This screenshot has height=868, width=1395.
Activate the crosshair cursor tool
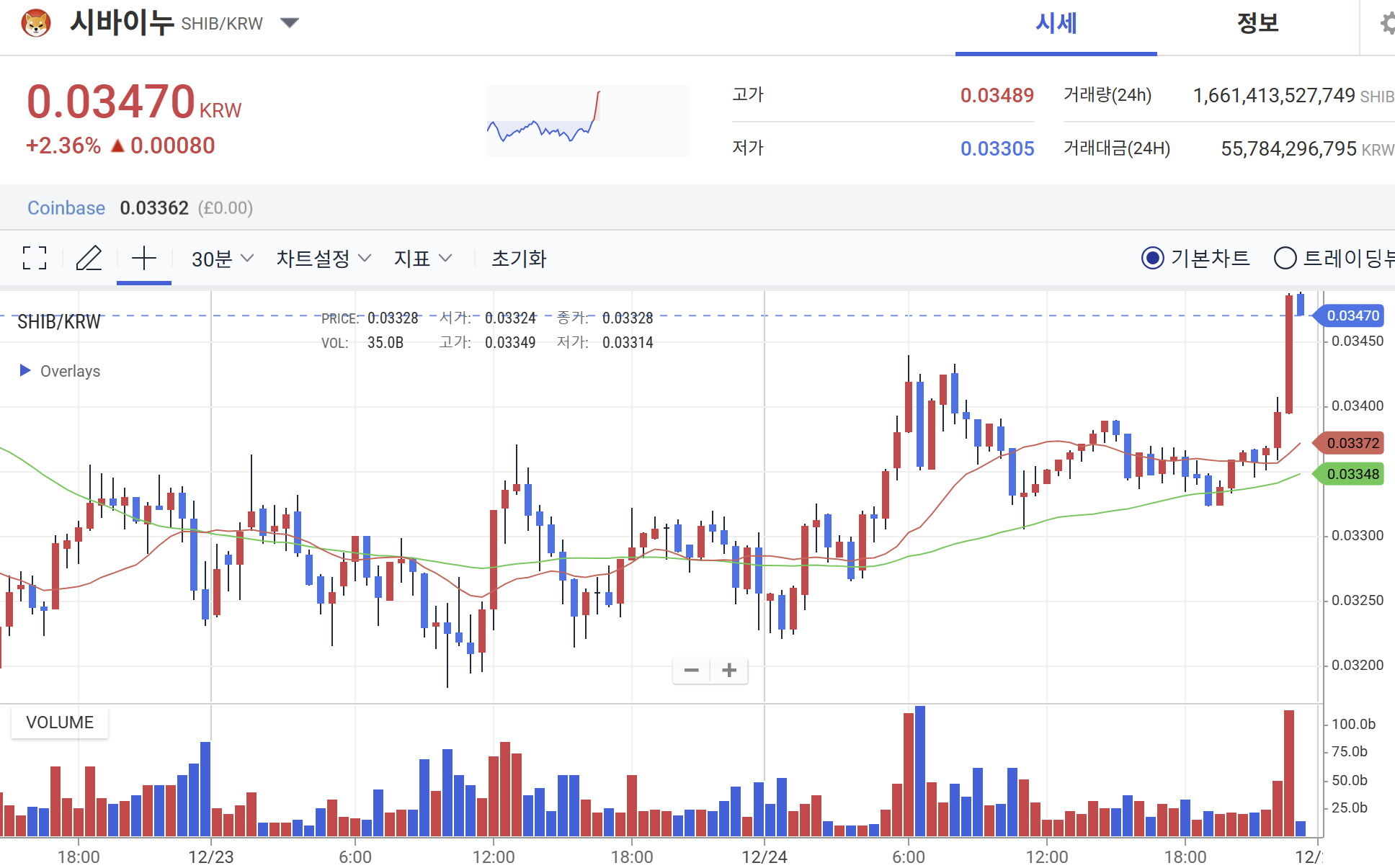pyautogui.click(x=144, y=258)
